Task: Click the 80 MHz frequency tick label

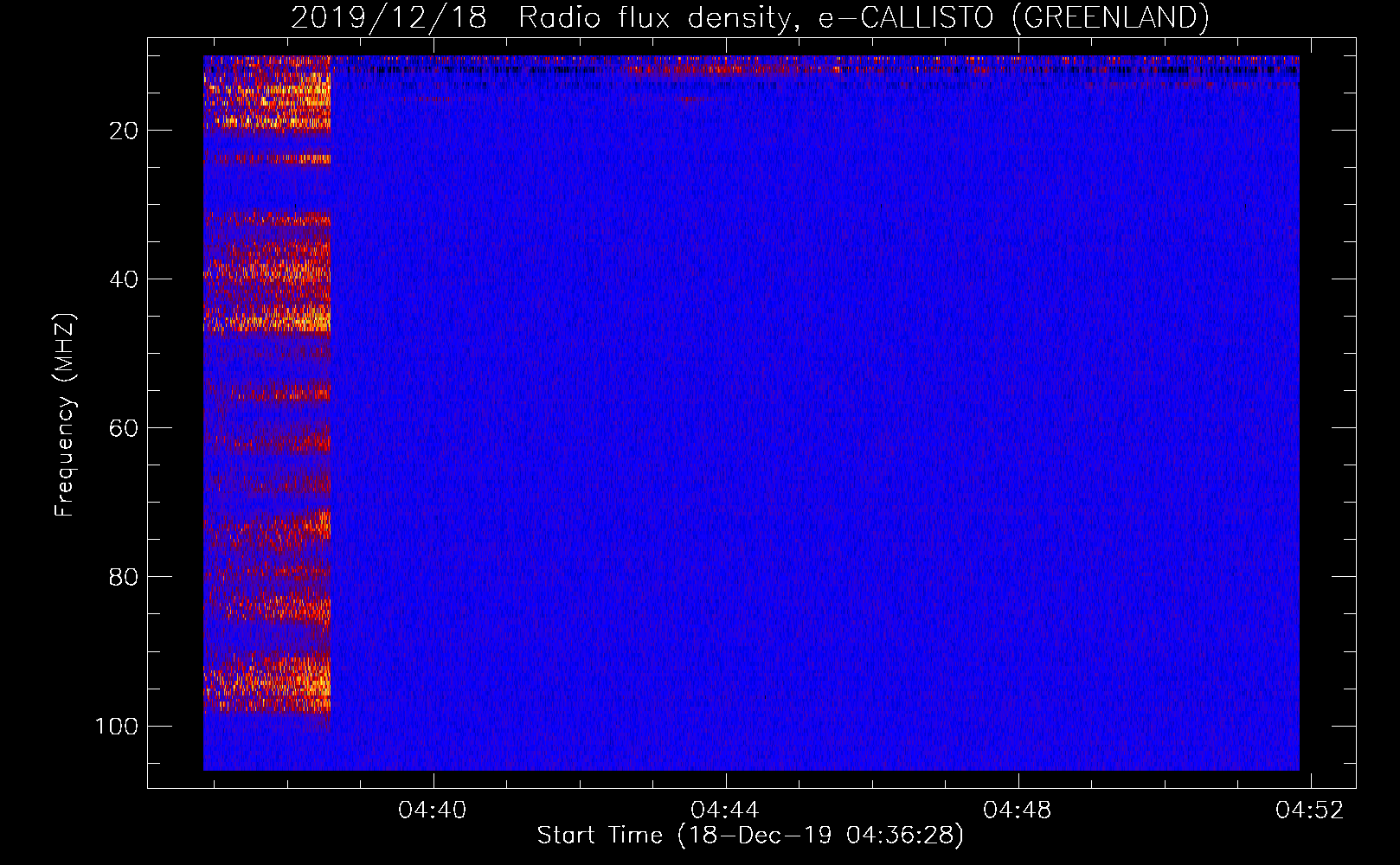Action: tap(124, 577)
